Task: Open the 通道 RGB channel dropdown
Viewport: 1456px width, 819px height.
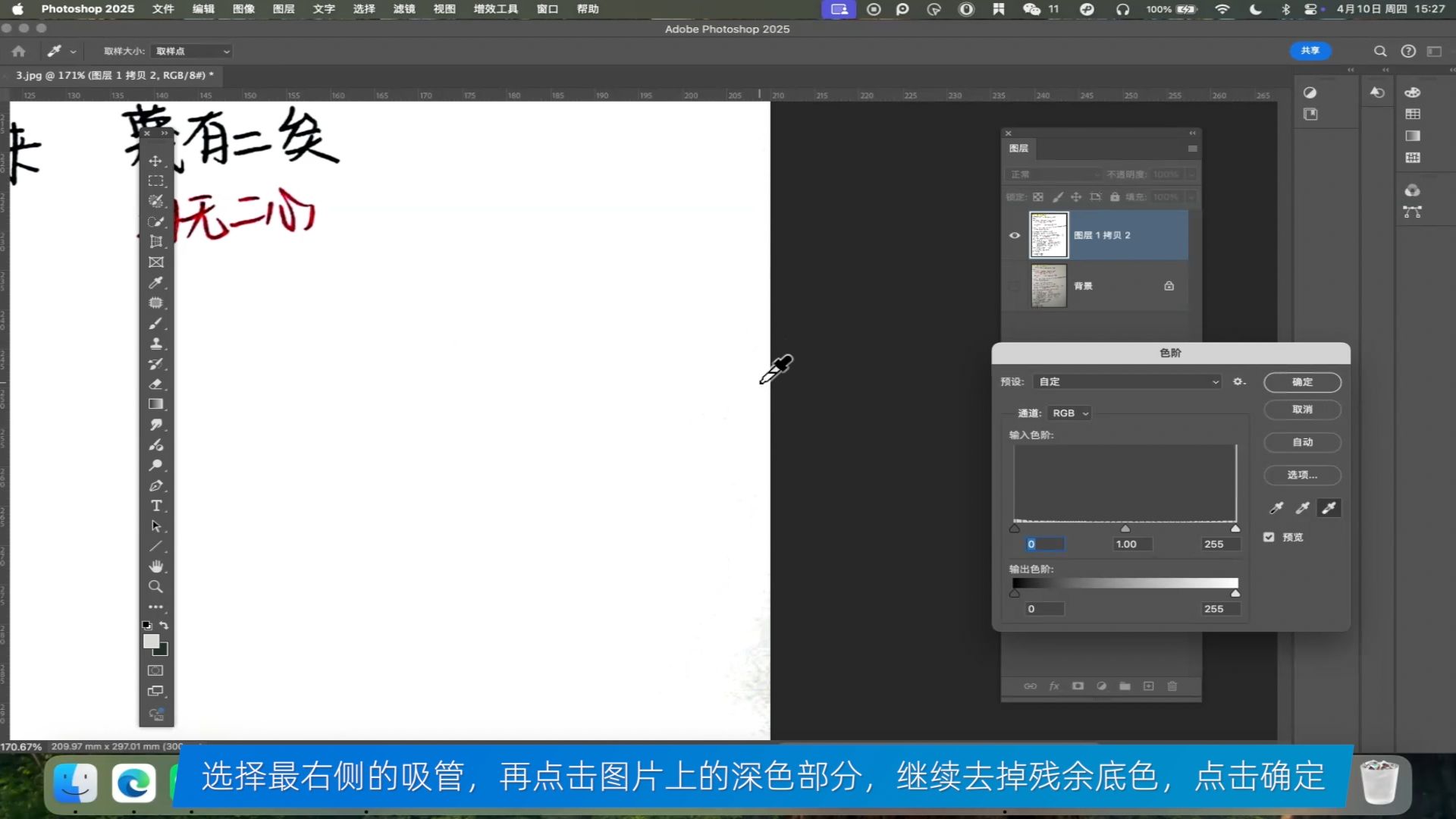Action: (x=1069, y=413)
